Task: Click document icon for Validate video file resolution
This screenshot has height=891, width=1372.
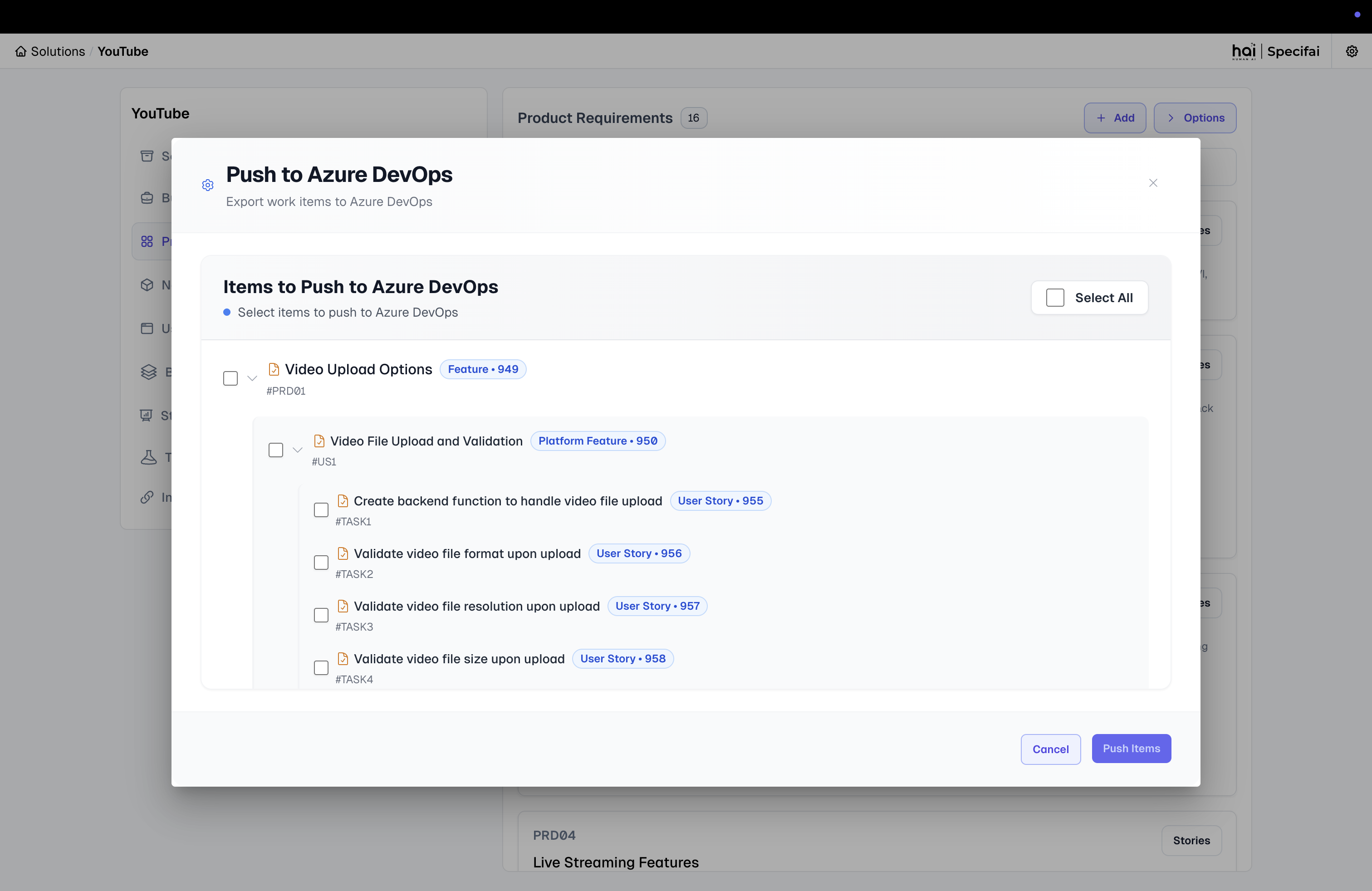Action: pyautogui.click(x=343, y=606)
